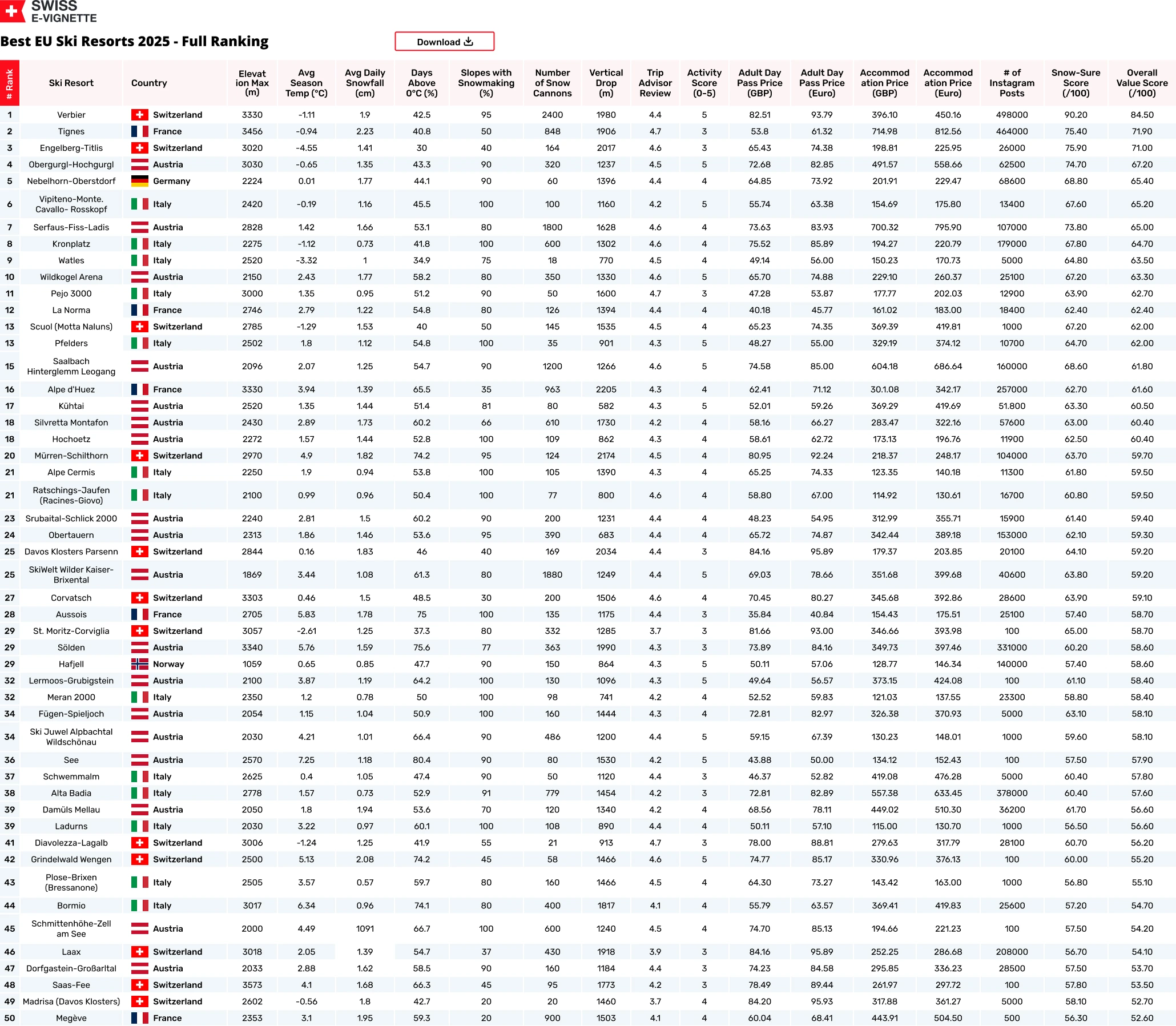Click the Avg Season Temp column header

(306, 82)
